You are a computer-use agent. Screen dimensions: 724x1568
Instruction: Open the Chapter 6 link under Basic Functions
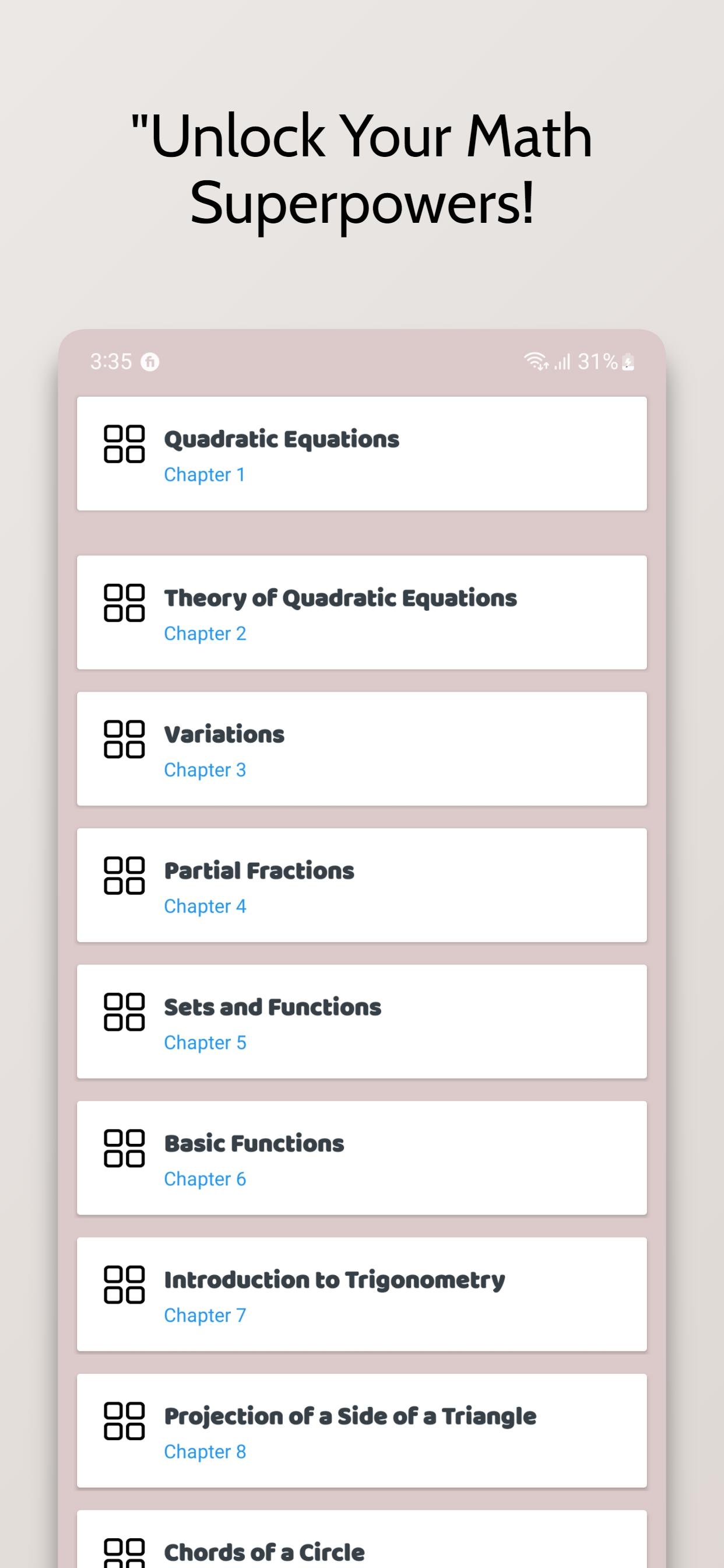[205, 1179]
